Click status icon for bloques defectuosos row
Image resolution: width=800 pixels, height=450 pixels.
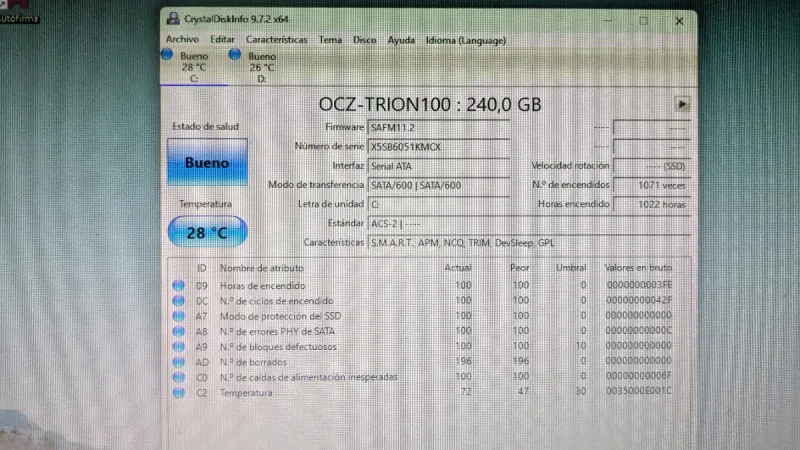[x=178, y=346]
